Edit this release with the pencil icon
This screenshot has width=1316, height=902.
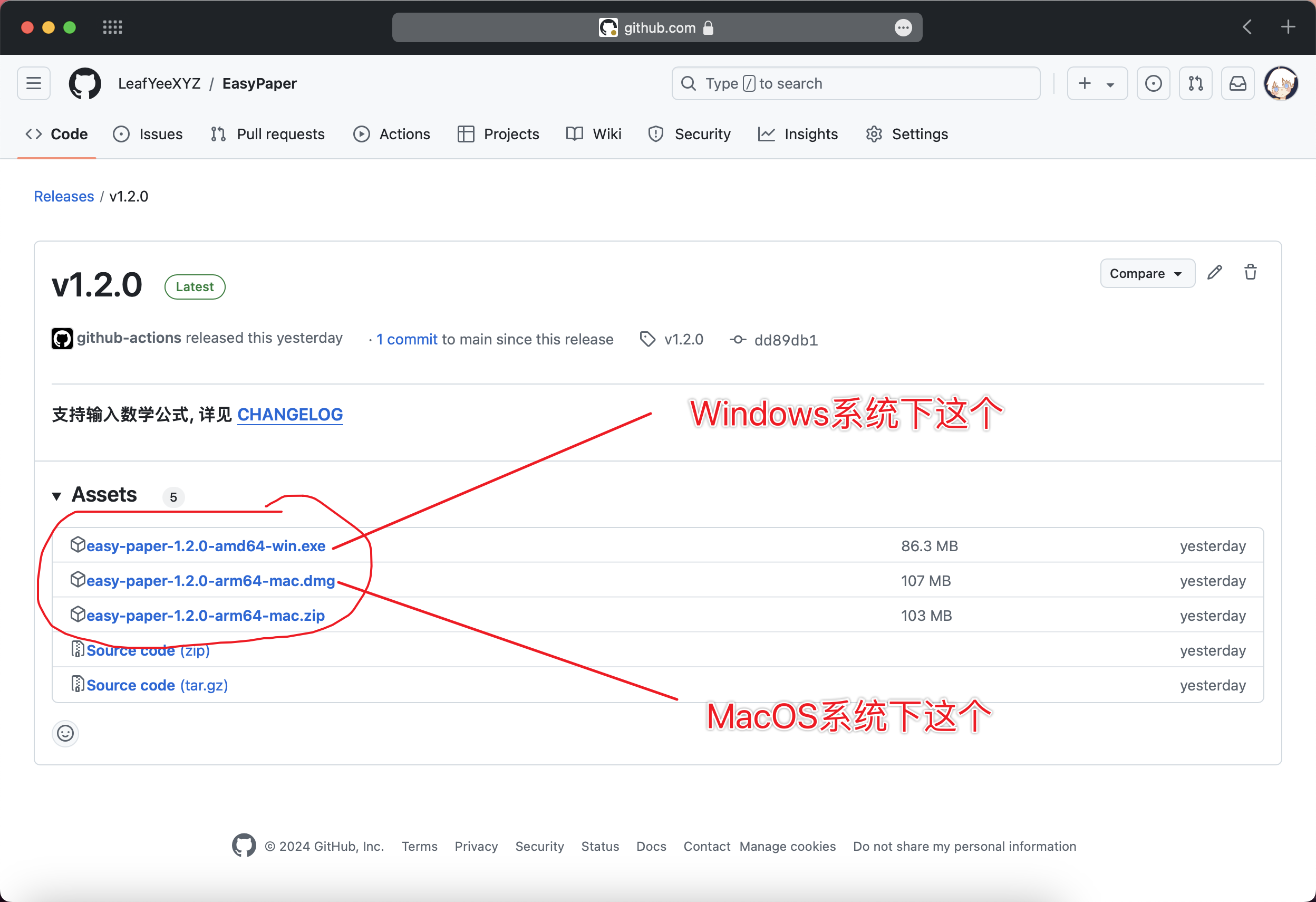coord(1215,273)
